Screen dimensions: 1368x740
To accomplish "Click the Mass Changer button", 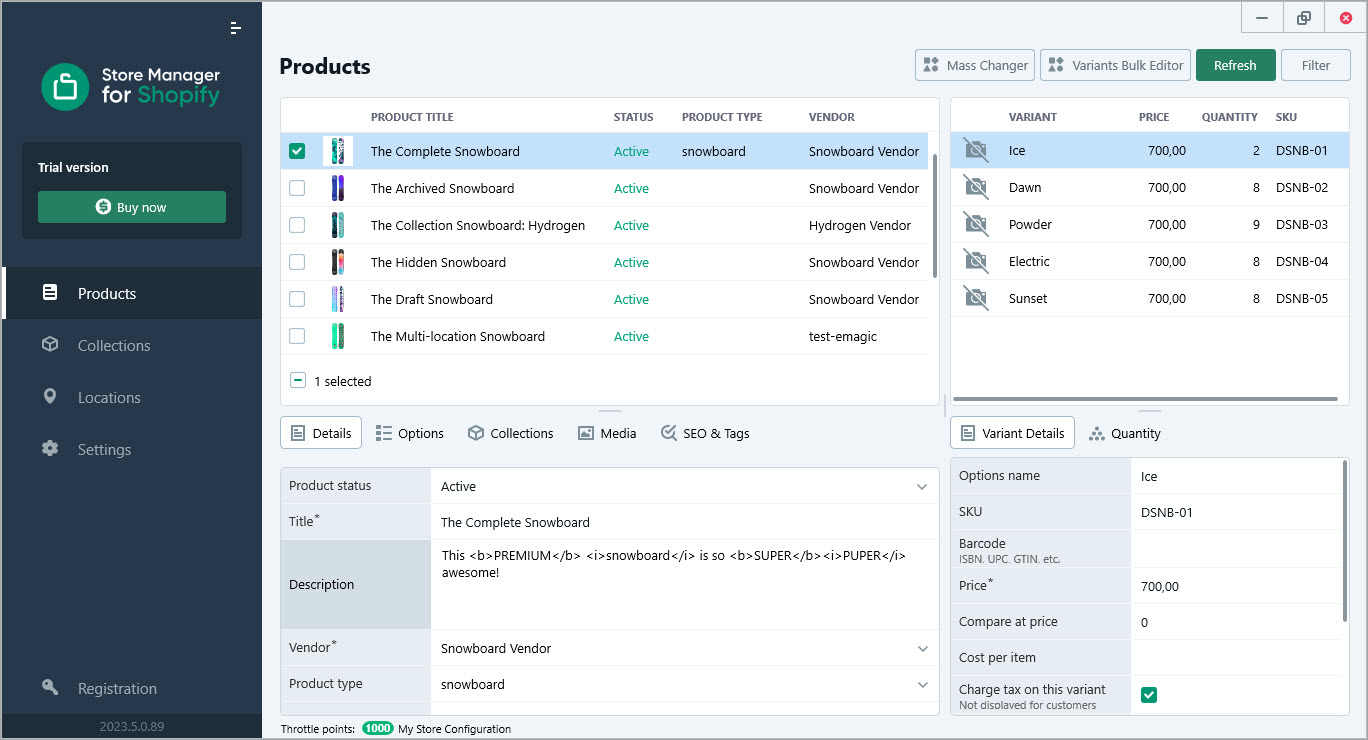I will [x=975, y=65].
